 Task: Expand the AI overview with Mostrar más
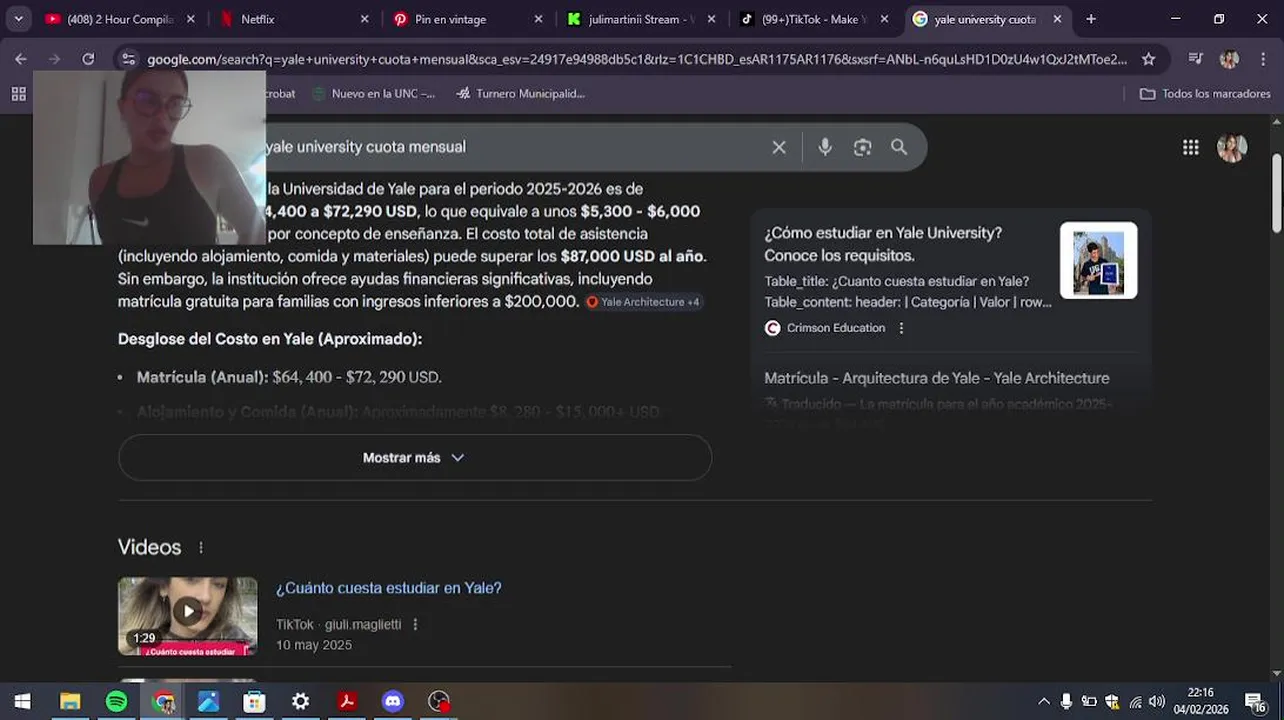click(x=414, y=458)
